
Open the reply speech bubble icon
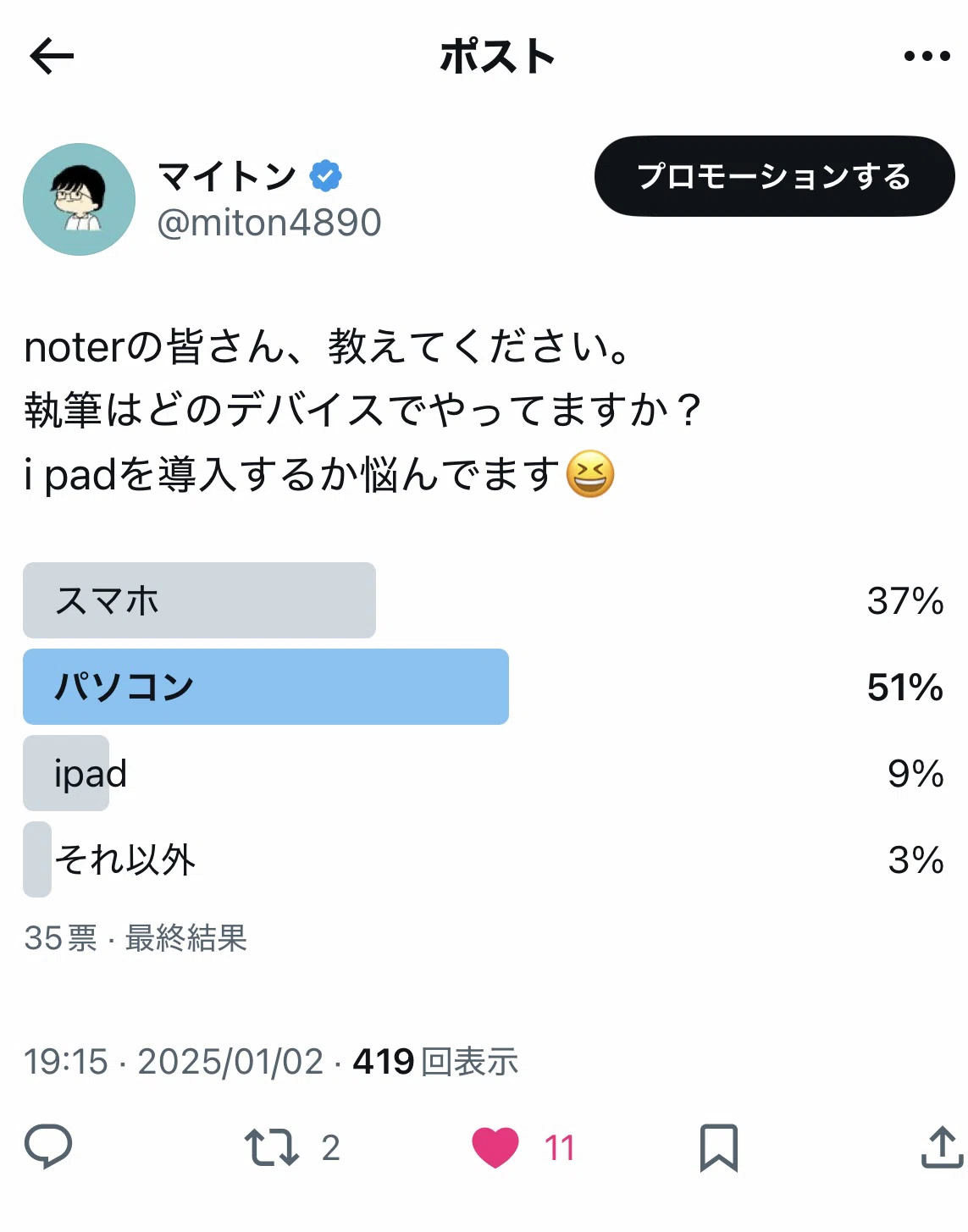tap(48, 1147)
